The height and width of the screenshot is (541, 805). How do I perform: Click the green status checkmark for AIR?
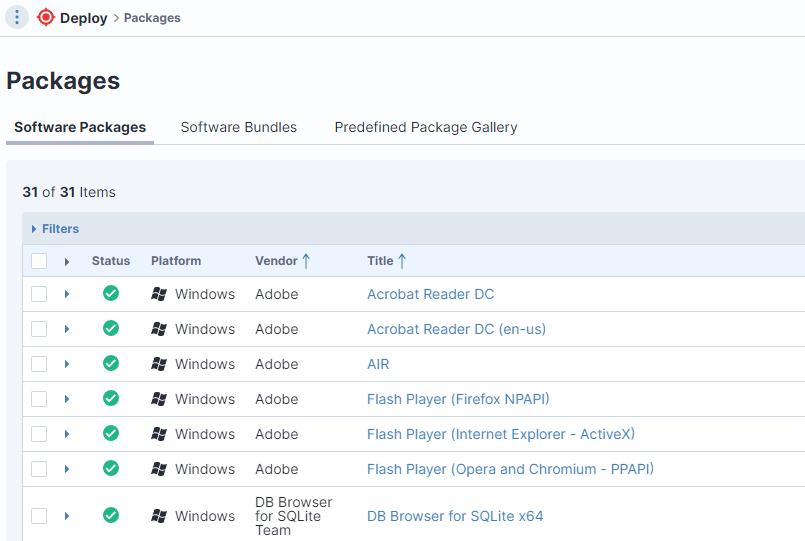point(111,363)
